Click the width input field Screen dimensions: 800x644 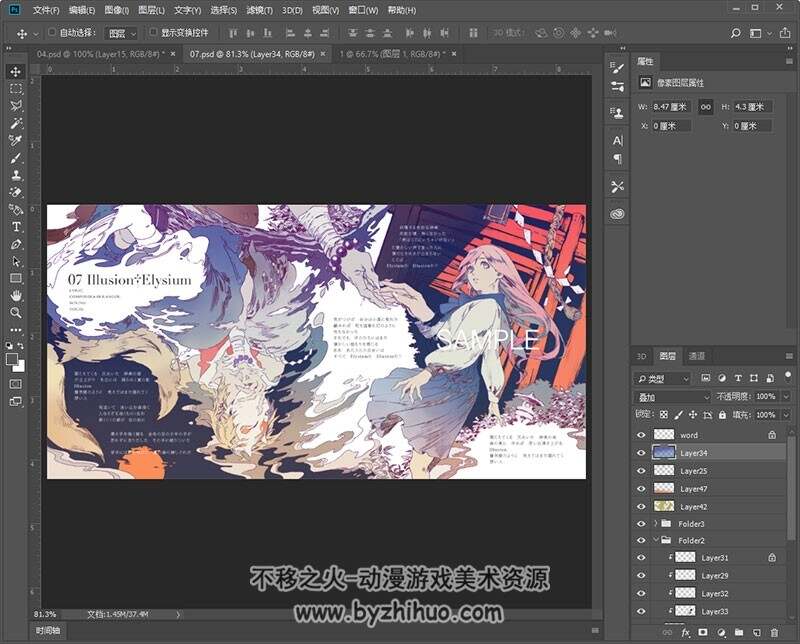pyautogui.click(x=671, y=107)
